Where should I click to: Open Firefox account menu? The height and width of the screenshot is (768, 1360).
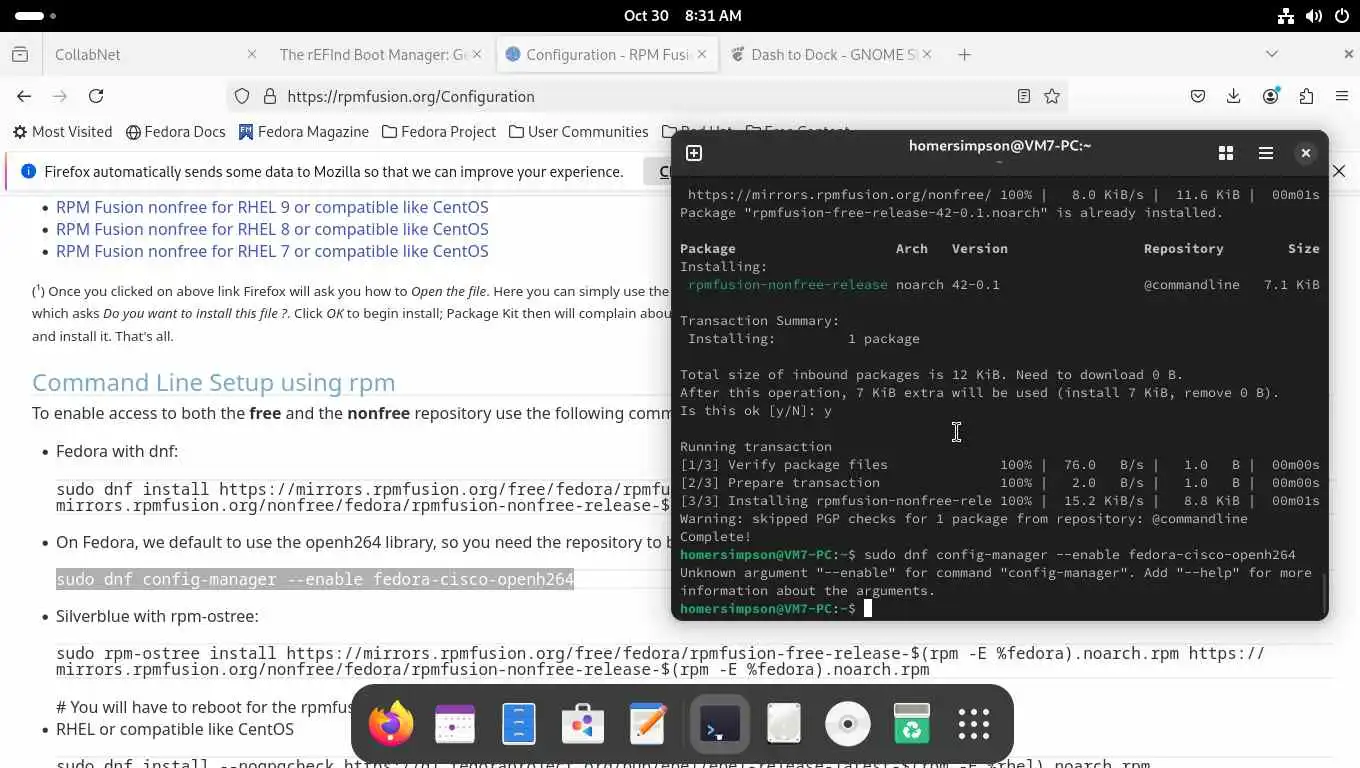click(x=1270, y=96)
